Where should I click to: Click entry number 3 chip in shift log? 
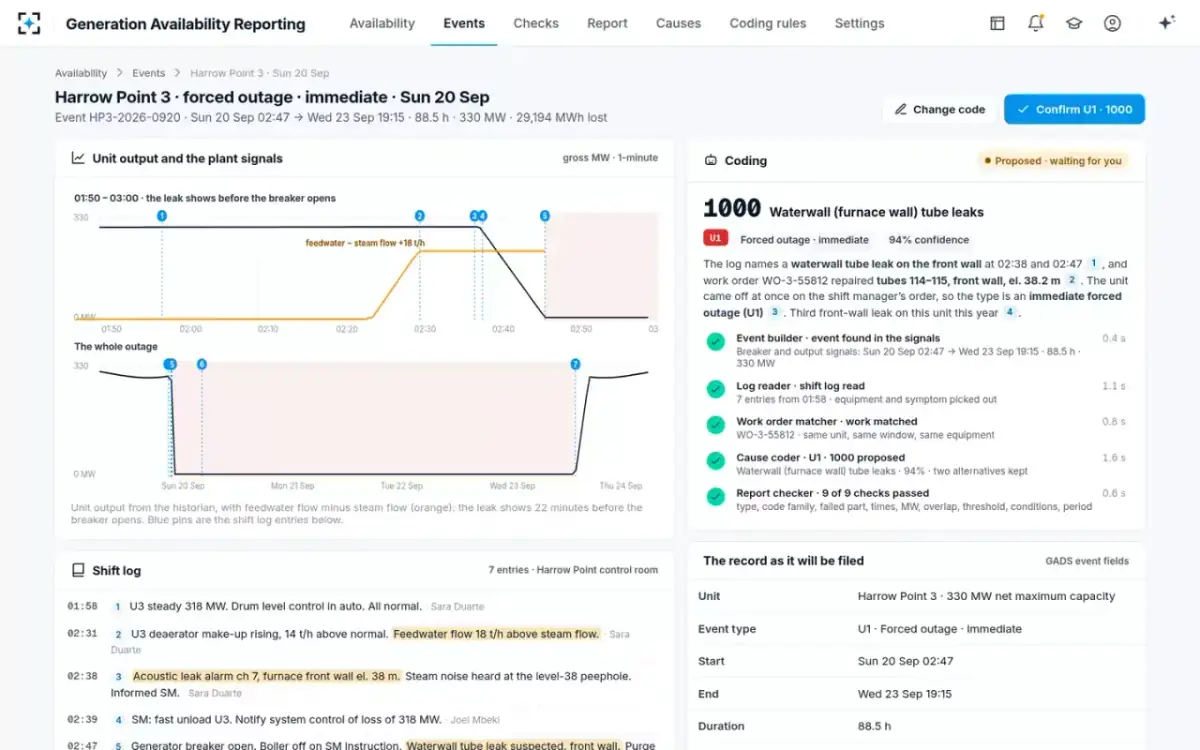coord(118,677)
